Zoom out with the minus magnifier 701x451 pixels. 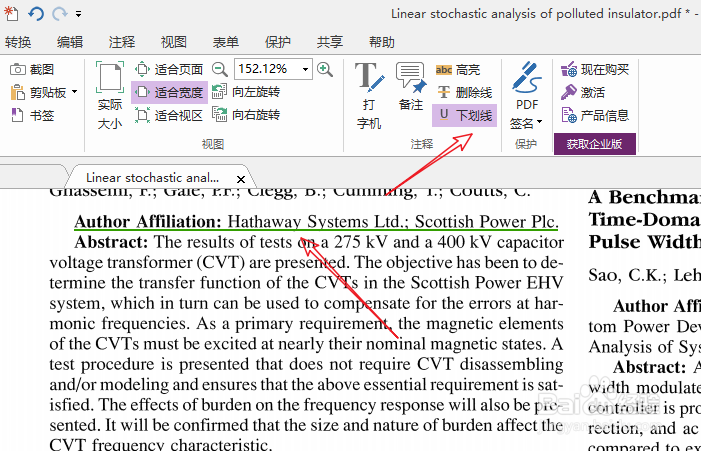click(220, 69)
